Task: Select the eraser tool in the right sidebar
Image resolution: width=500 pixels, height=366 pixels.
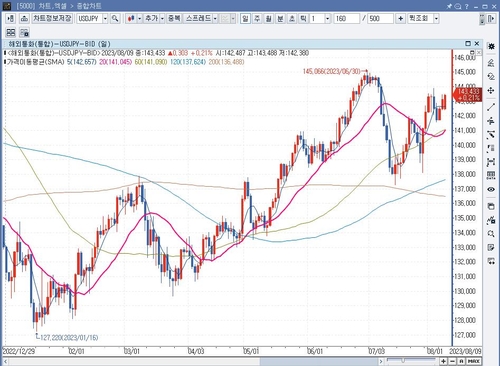Action: (x=491, y=77)
